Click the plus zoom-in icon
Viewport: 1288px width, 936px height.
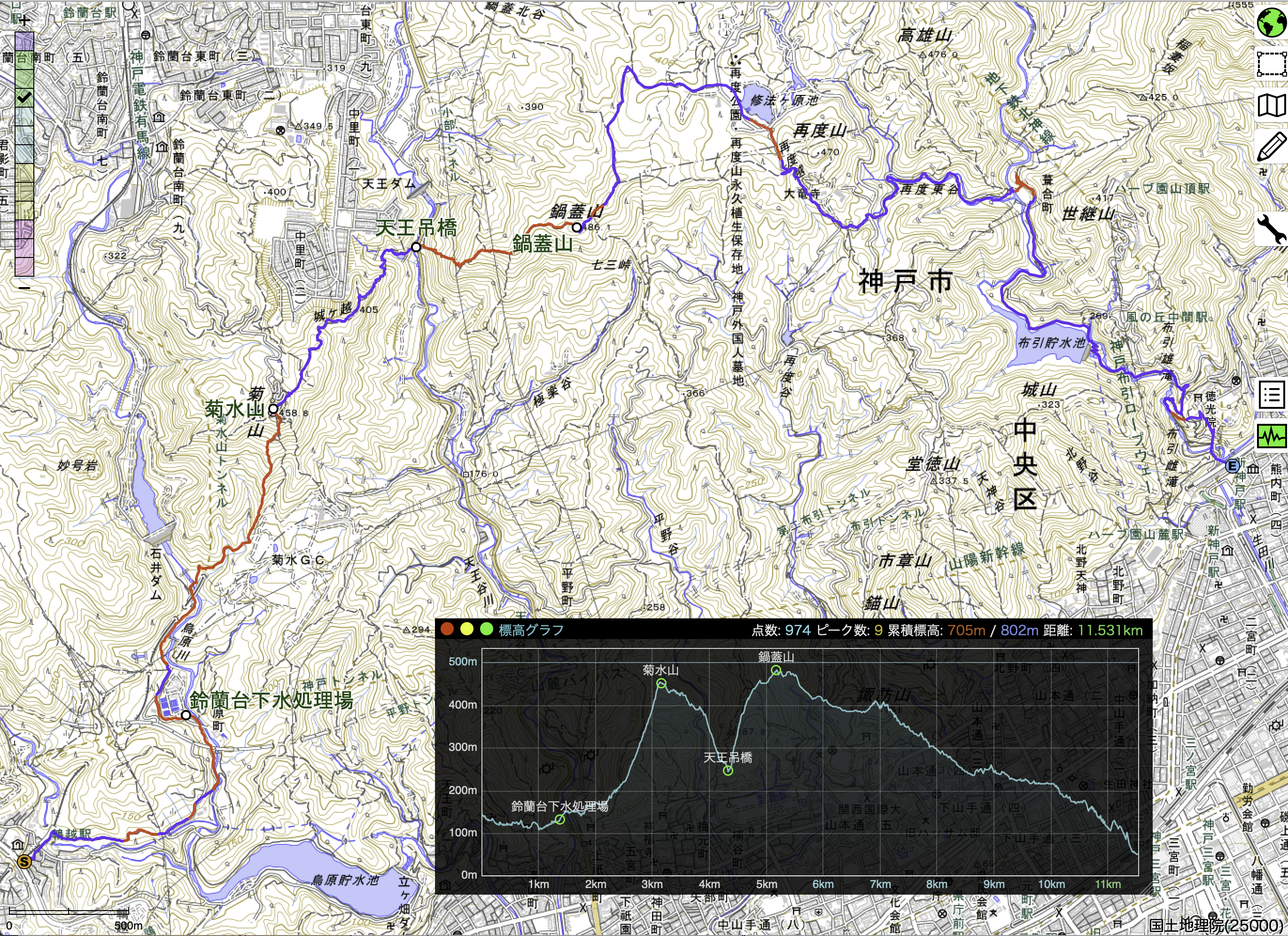pyautogui.click(x=24, y=21)
